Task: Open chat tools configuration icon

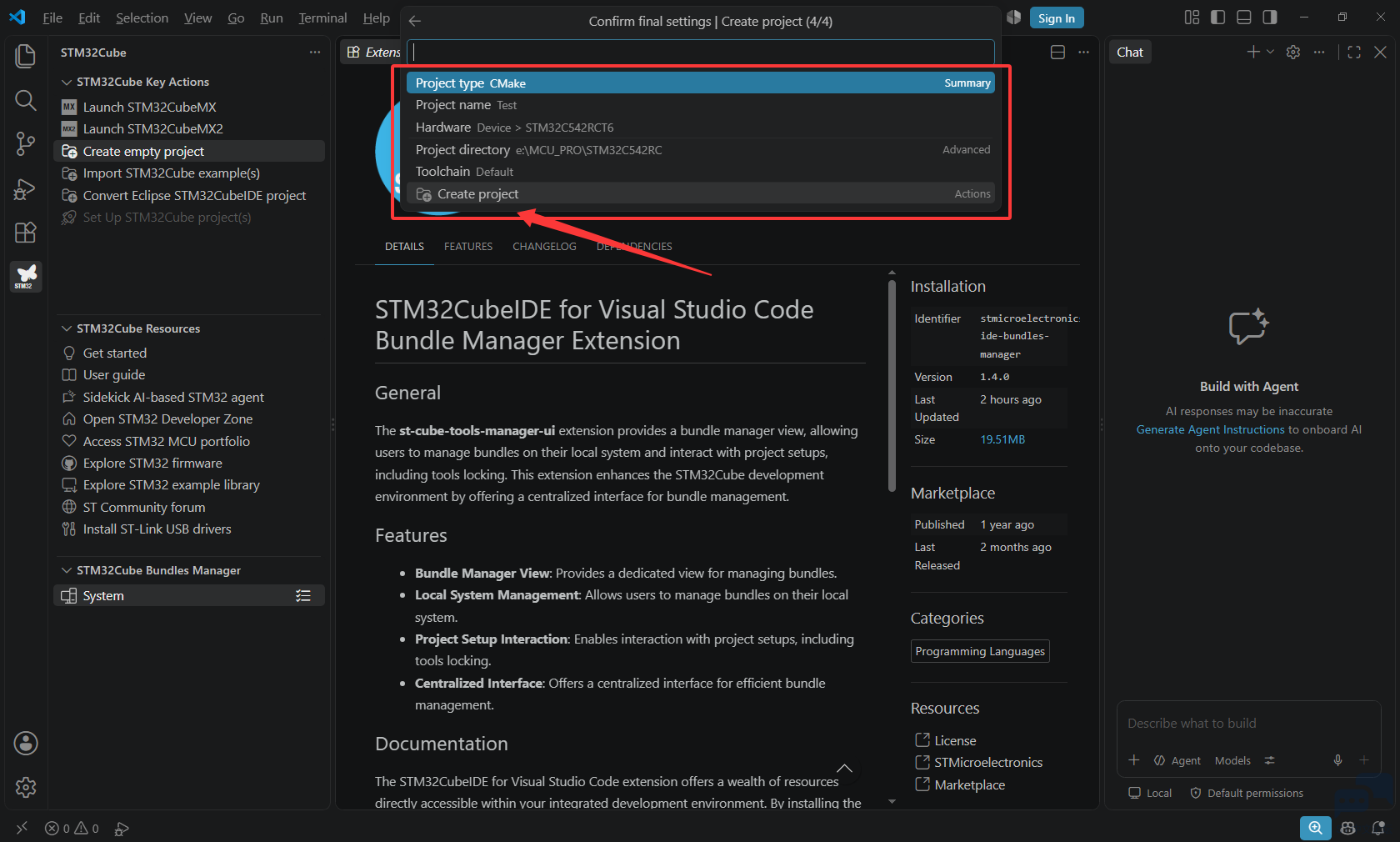Action: [1270, 760]
